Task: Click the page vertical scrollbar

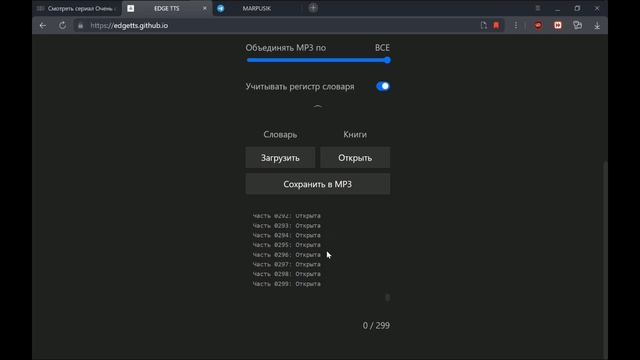Action: point(605,260)
